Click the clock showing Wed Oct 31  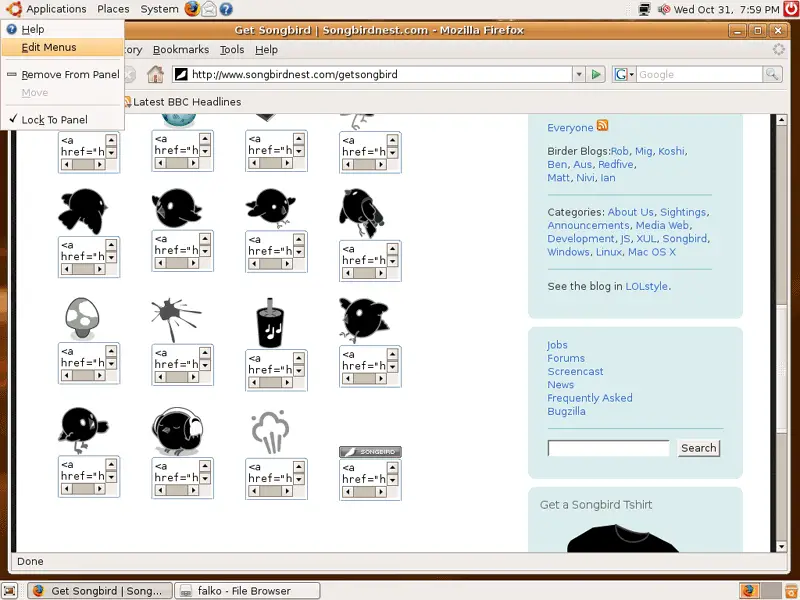pos(727,9)
